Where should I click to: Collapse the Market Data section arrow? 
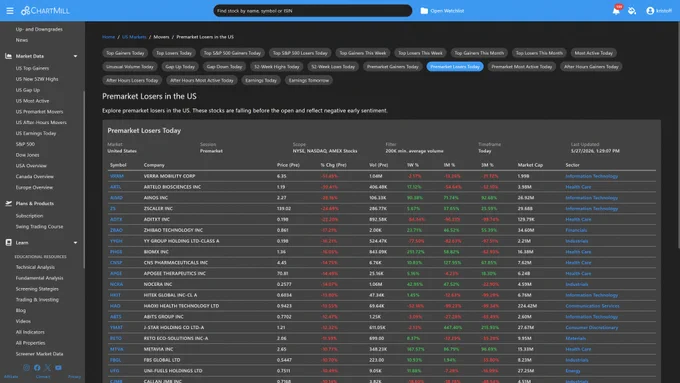click(75, 56)
